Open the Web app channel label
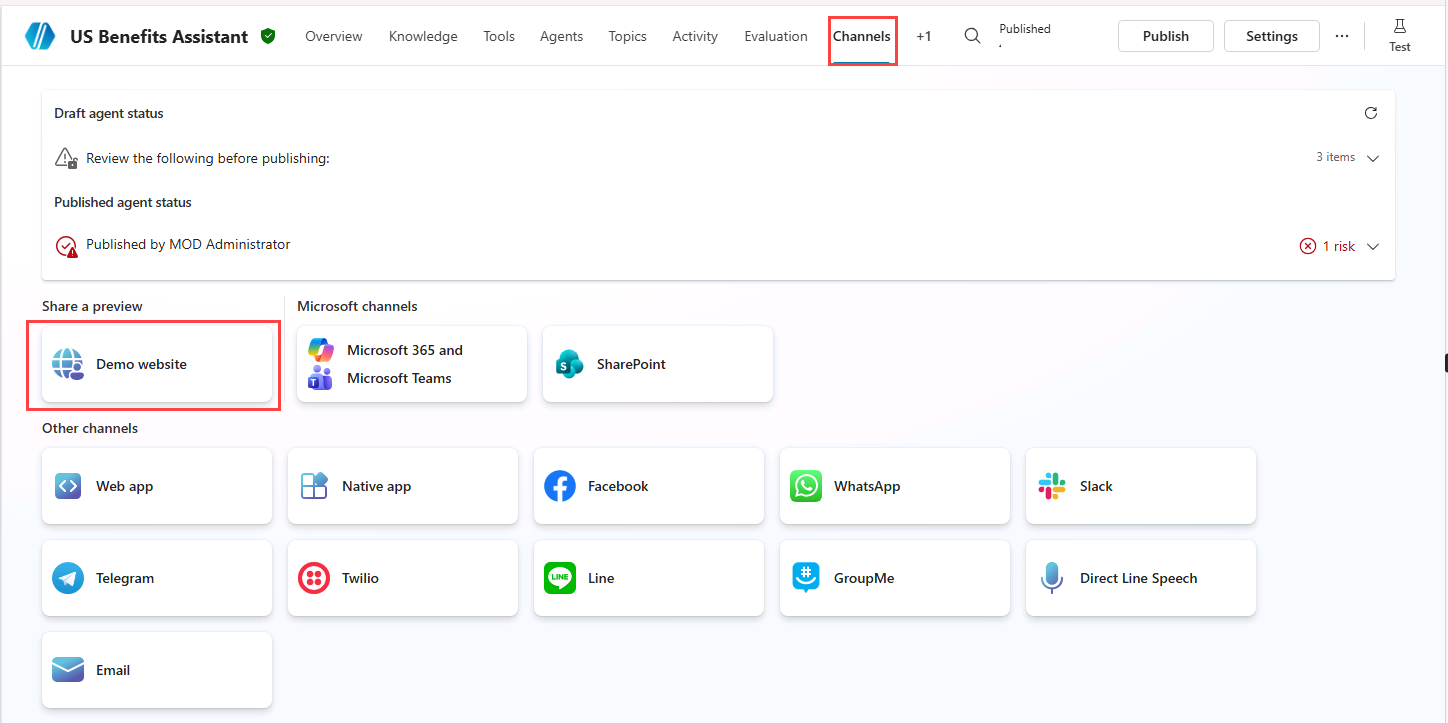The height and width of the screenshot is (723, 1448). tap(125, 486)
